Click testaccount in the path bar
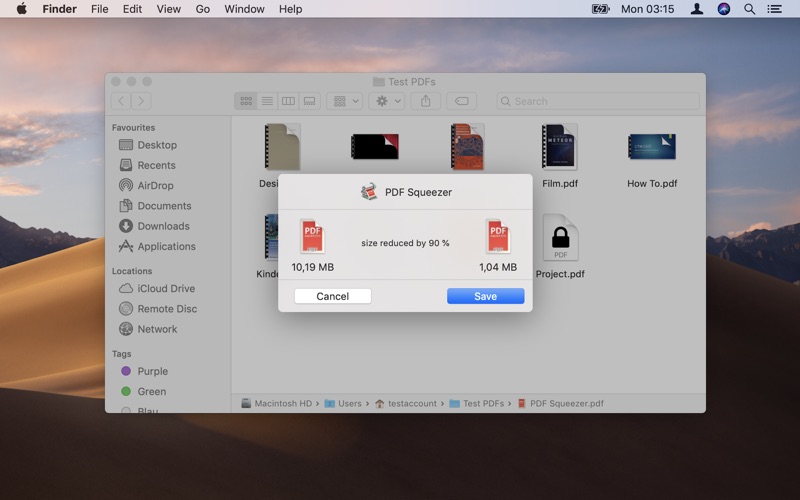The width and height of the screenshot is (800, 500). [406, 404]
